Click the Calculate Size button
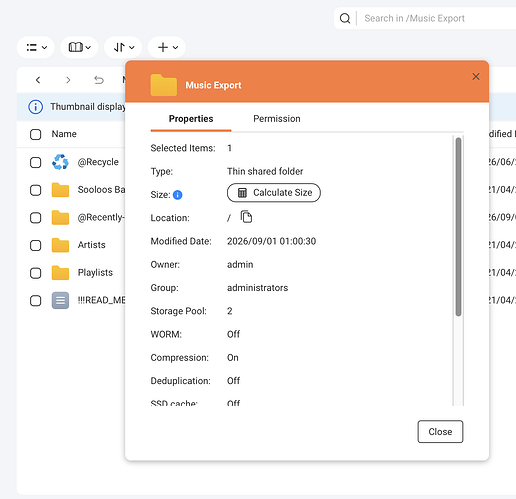 pos(274,193)
